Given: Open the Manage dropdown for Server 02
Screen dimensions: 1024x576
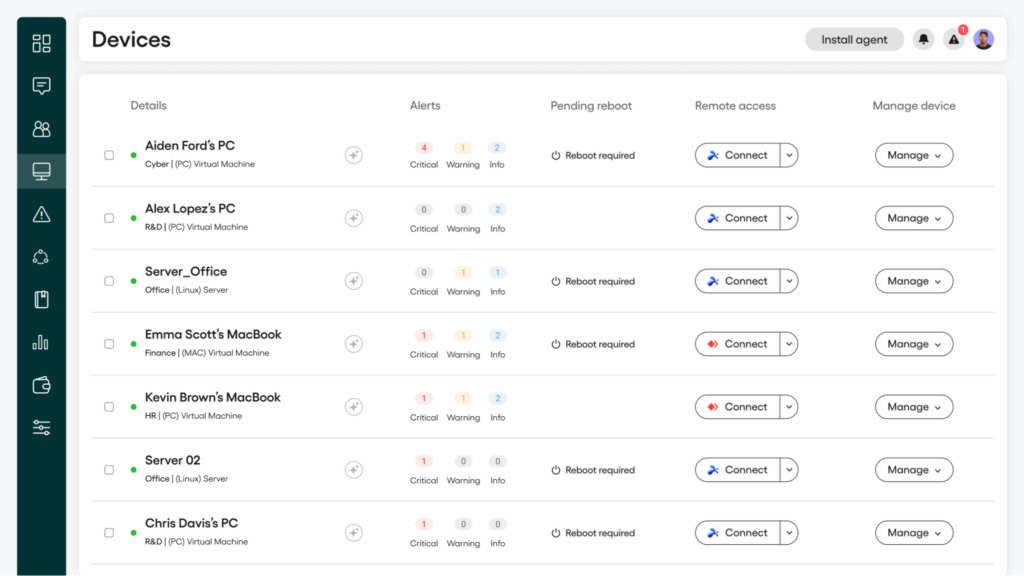Looking at the screenshot, I should [x=914, y=470].
